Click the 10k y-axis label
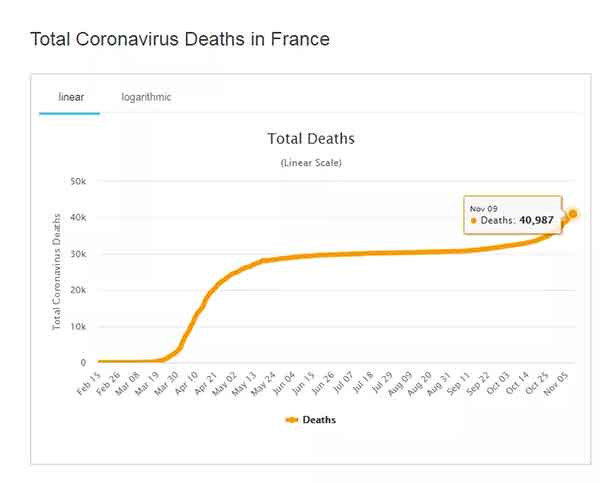The width and height of the screenshot is (600, 483). pyautogui.click(x=78, y=326)
